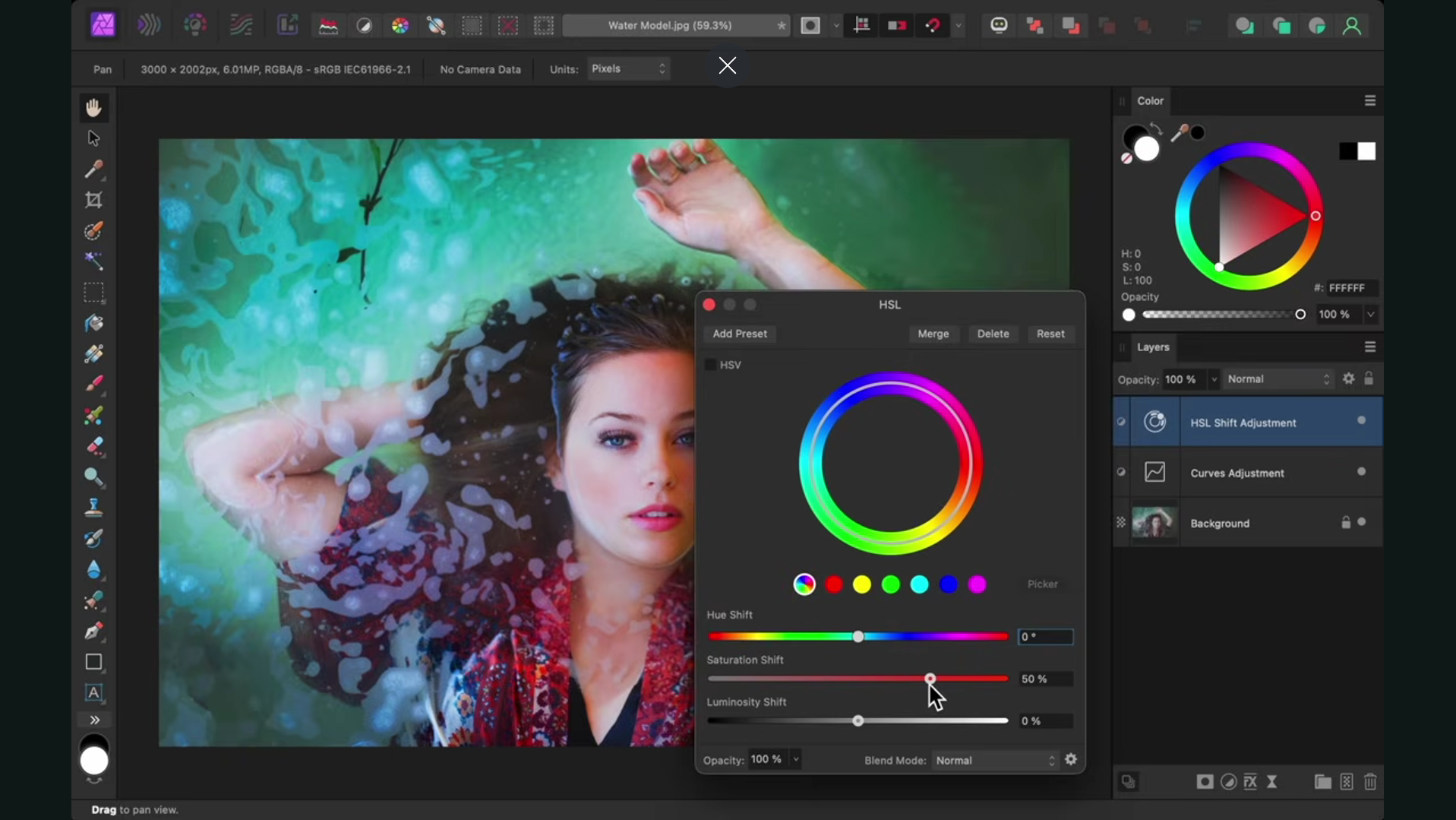
Task: Select the Crop tool
Action: [93, 200]
